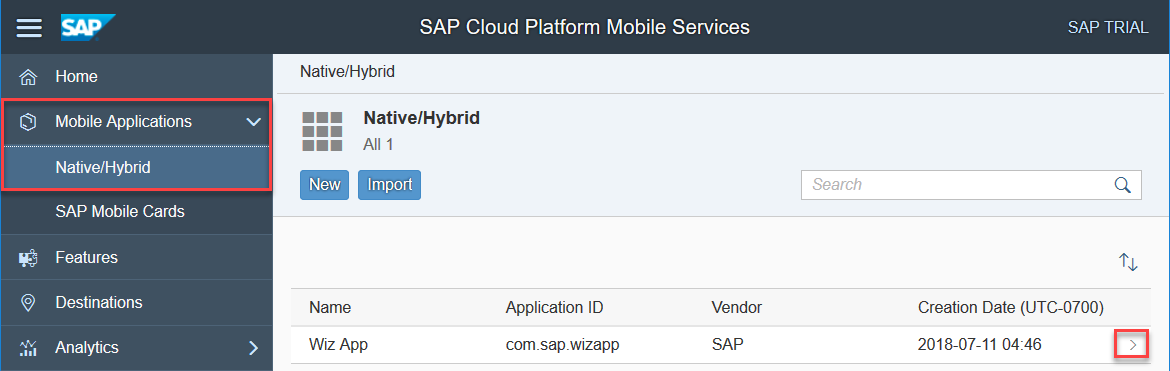Click SAP TRIAL account link
1170x371 pixels.
[x=1108, y=28]
